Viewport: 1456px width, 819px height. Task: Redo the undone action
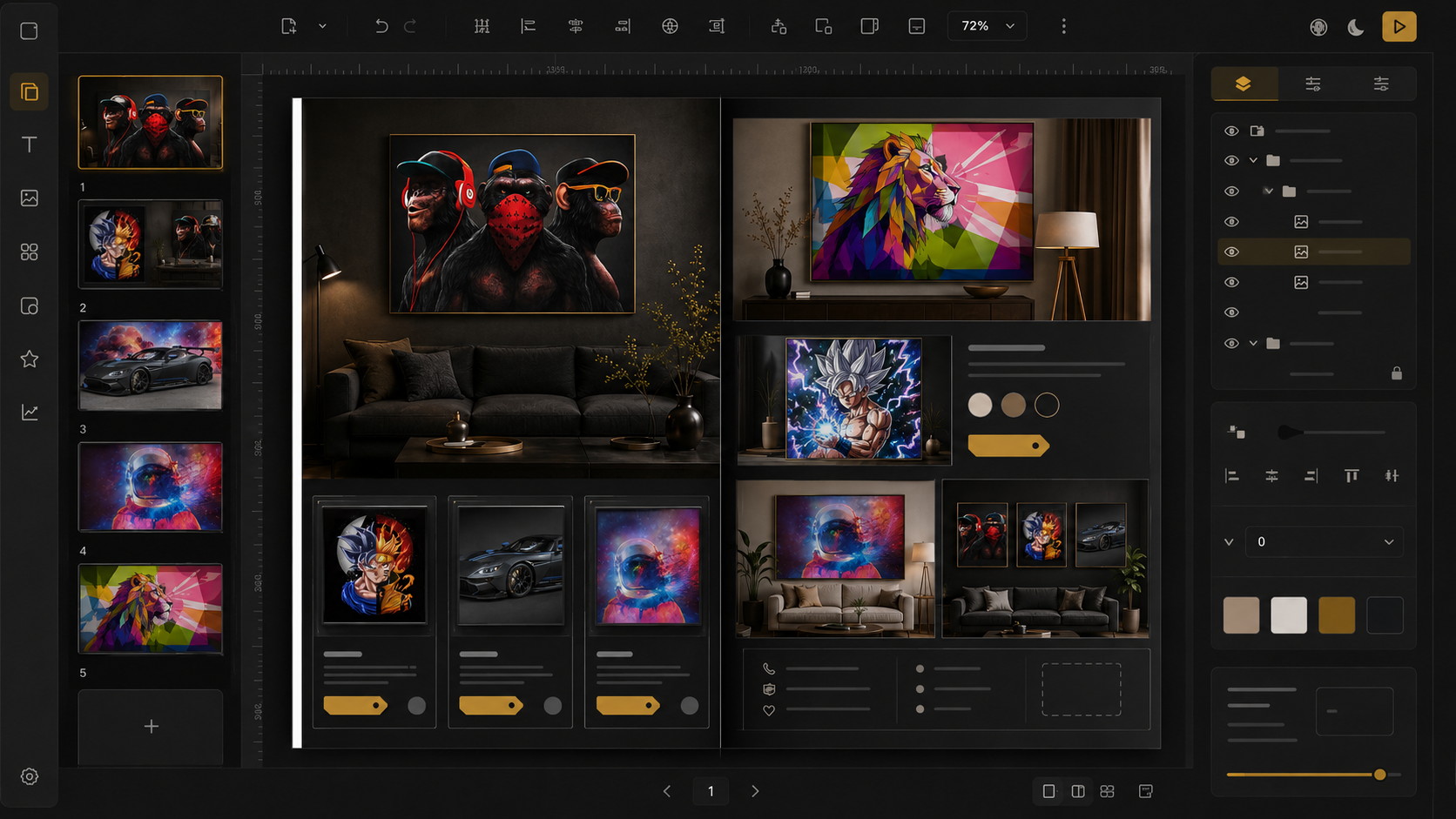click(x=410, y=26)
